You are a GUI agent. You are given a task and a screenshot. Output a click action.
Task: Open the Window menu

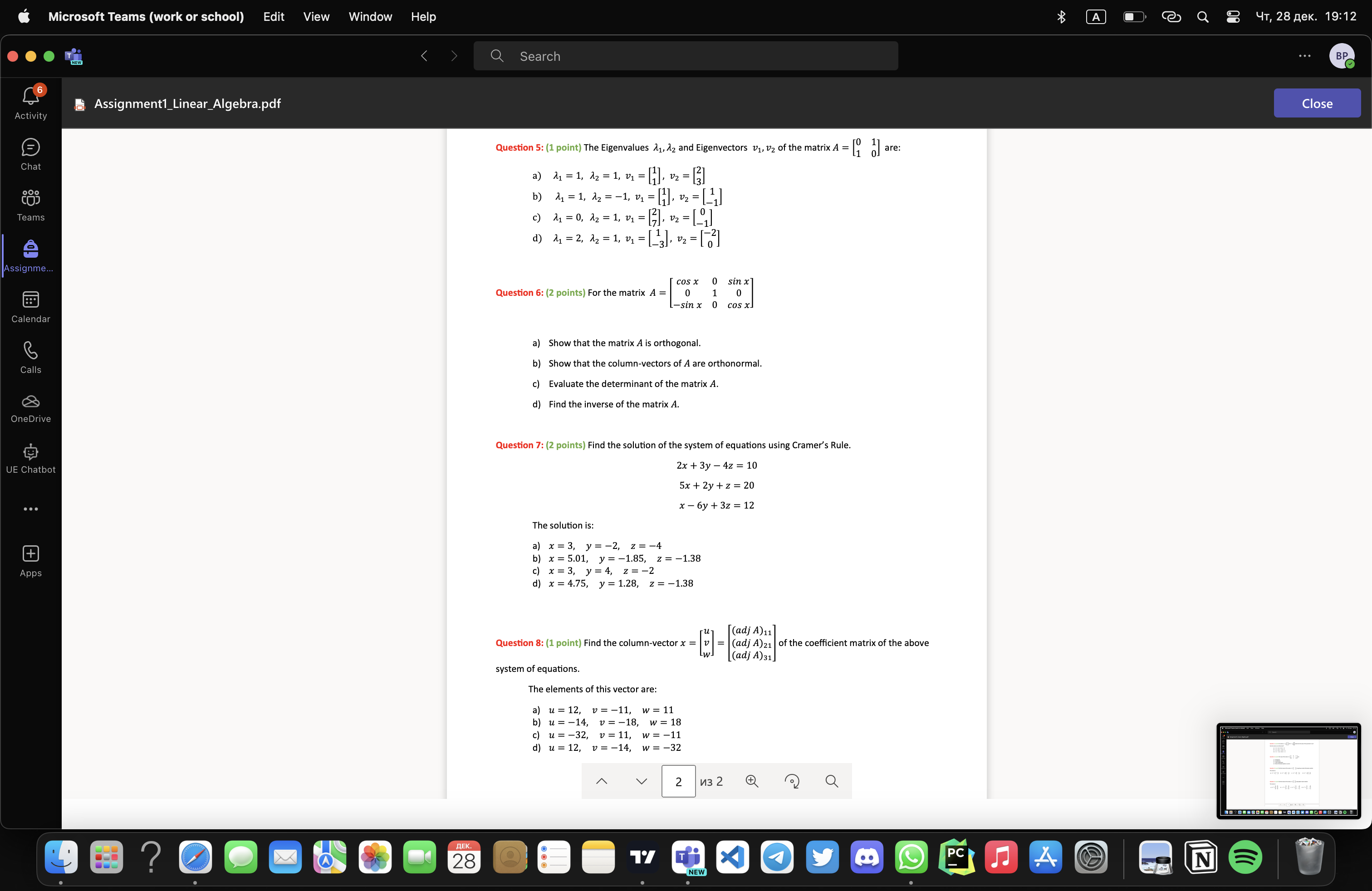[x=369, y=16]
